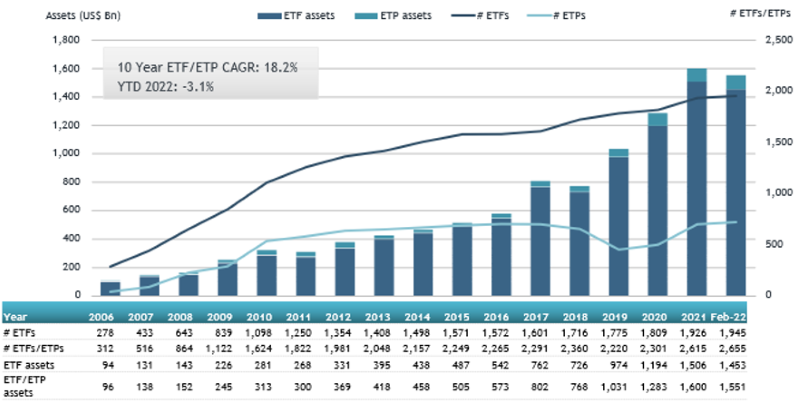Select the 2019 bar in the chart

619,222
